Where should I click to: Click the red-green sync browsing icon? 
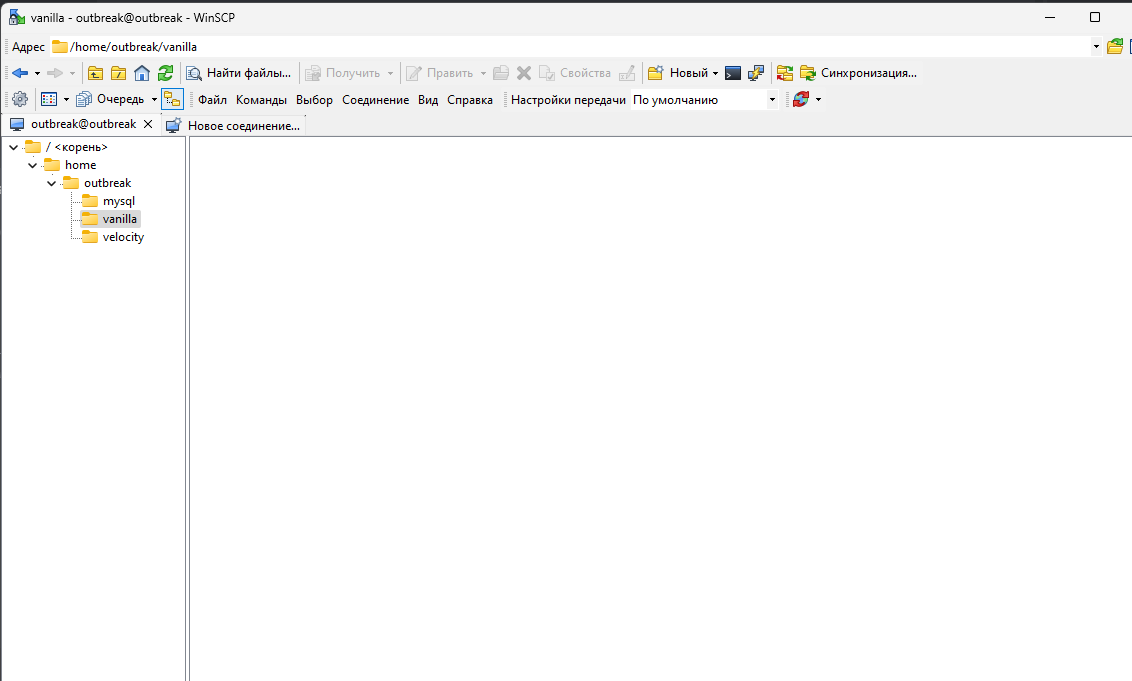click(801, 99)
